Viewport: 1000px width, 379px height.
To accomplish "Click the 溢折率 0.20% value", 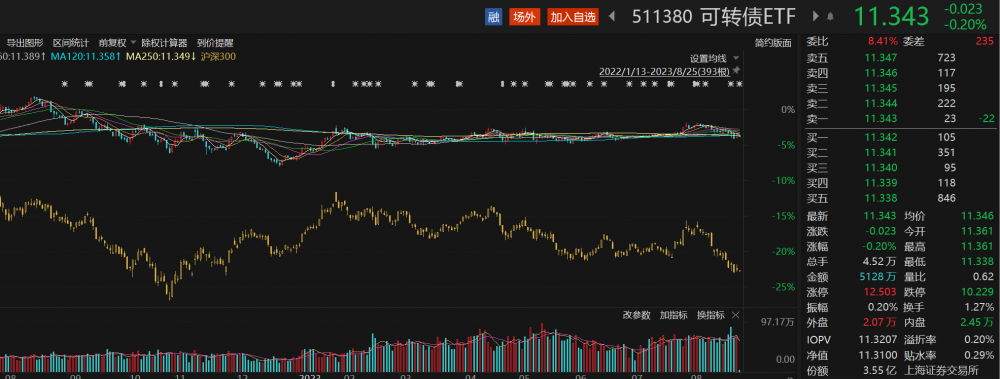I will click(x=980, y=339).
